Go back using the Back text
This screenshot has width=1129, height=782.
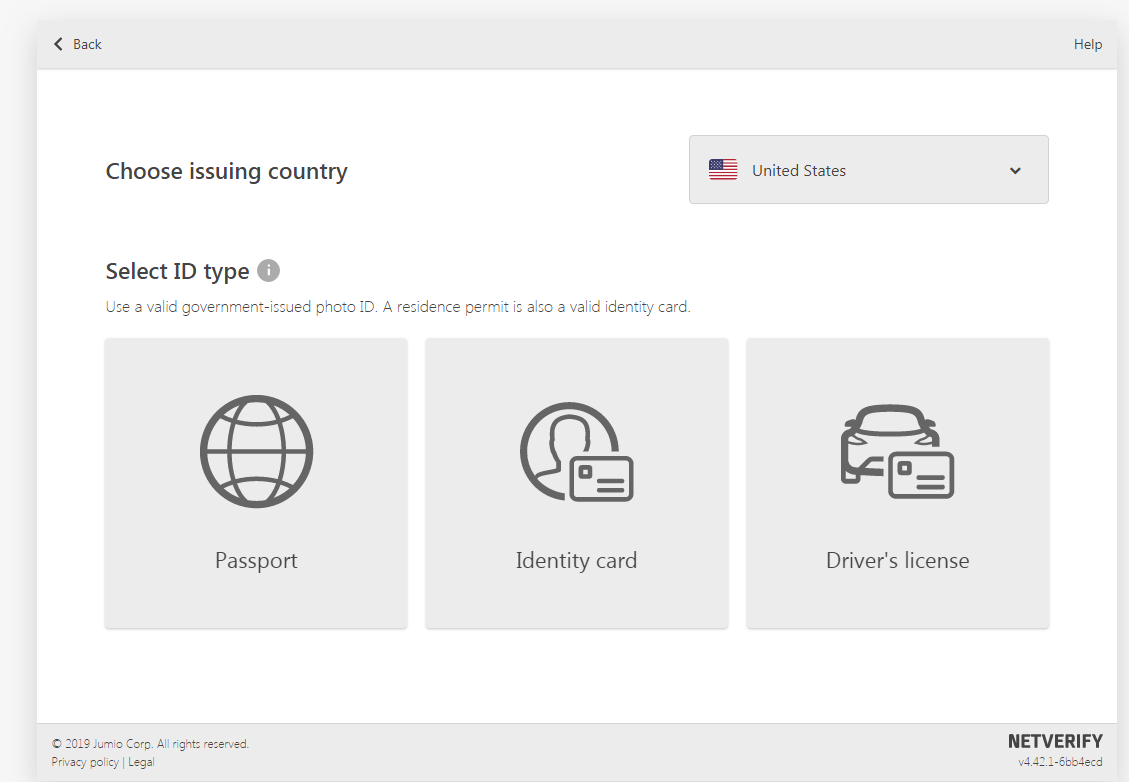click(x=87, y=44)
